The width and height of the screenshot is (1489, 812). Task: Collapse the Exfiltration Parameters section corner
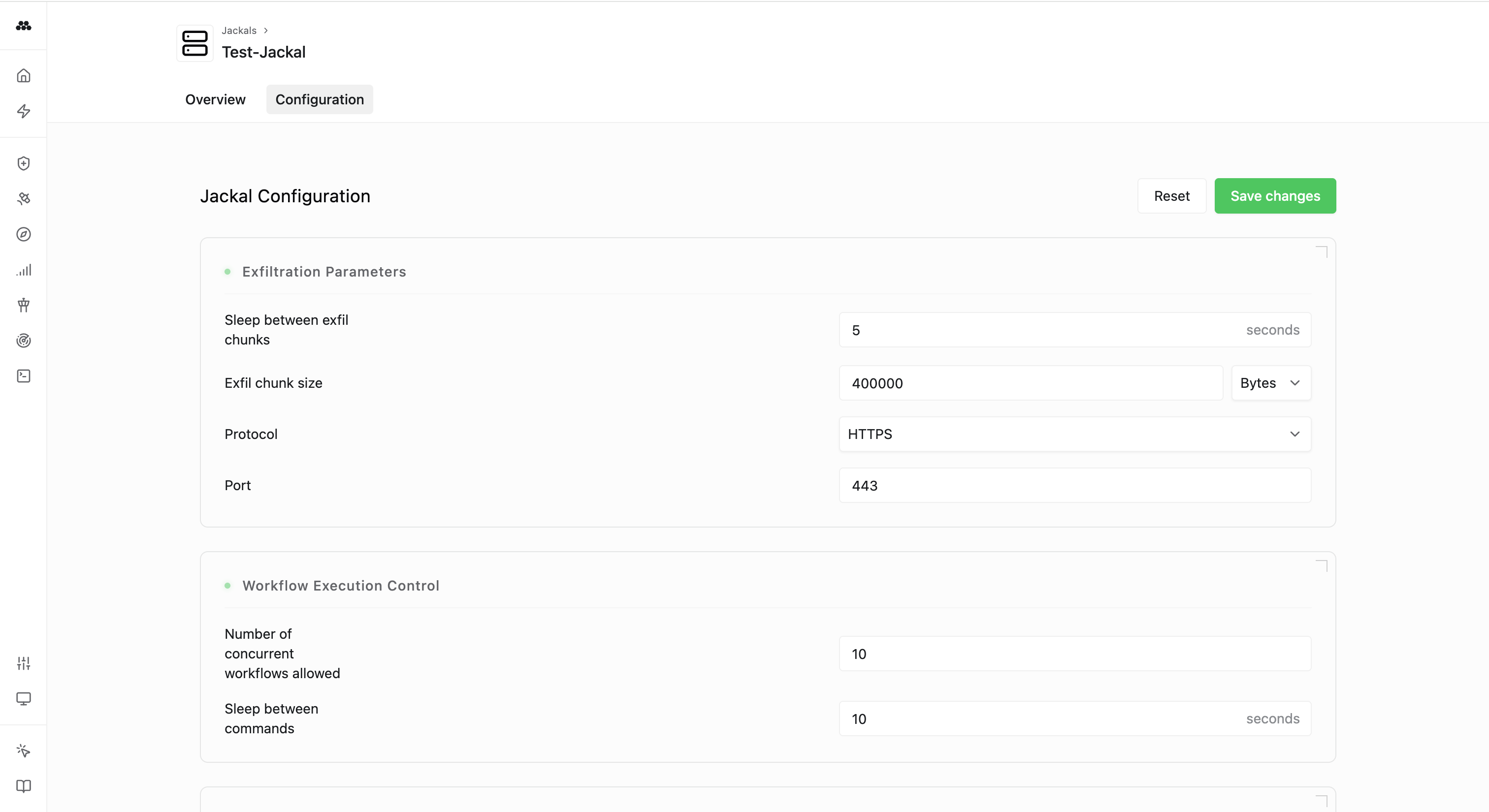[1322, 252]
